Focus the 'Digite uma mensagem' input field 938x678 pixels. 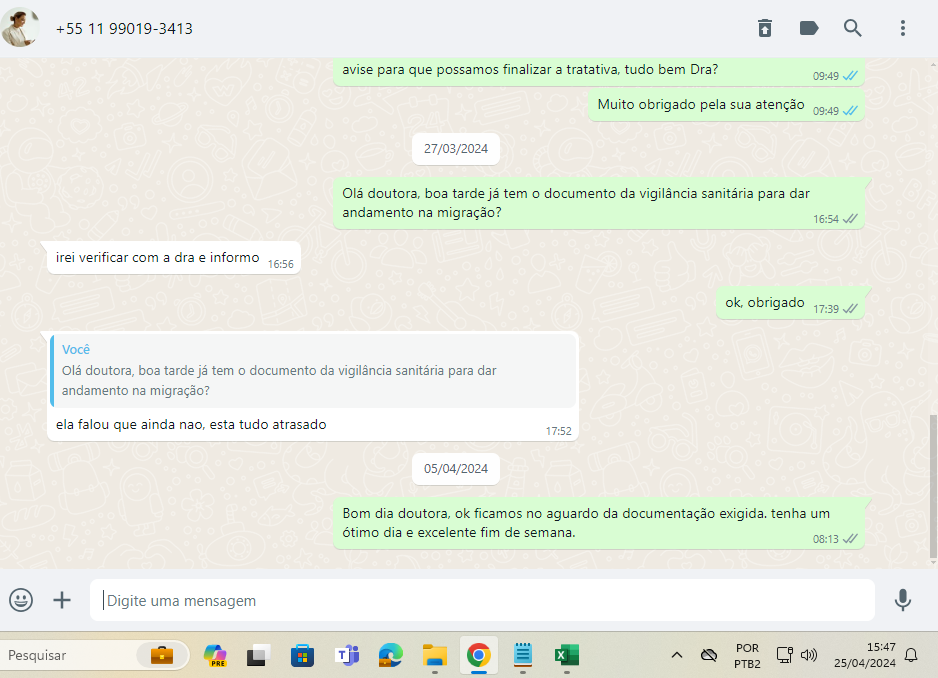coord(480,601)
